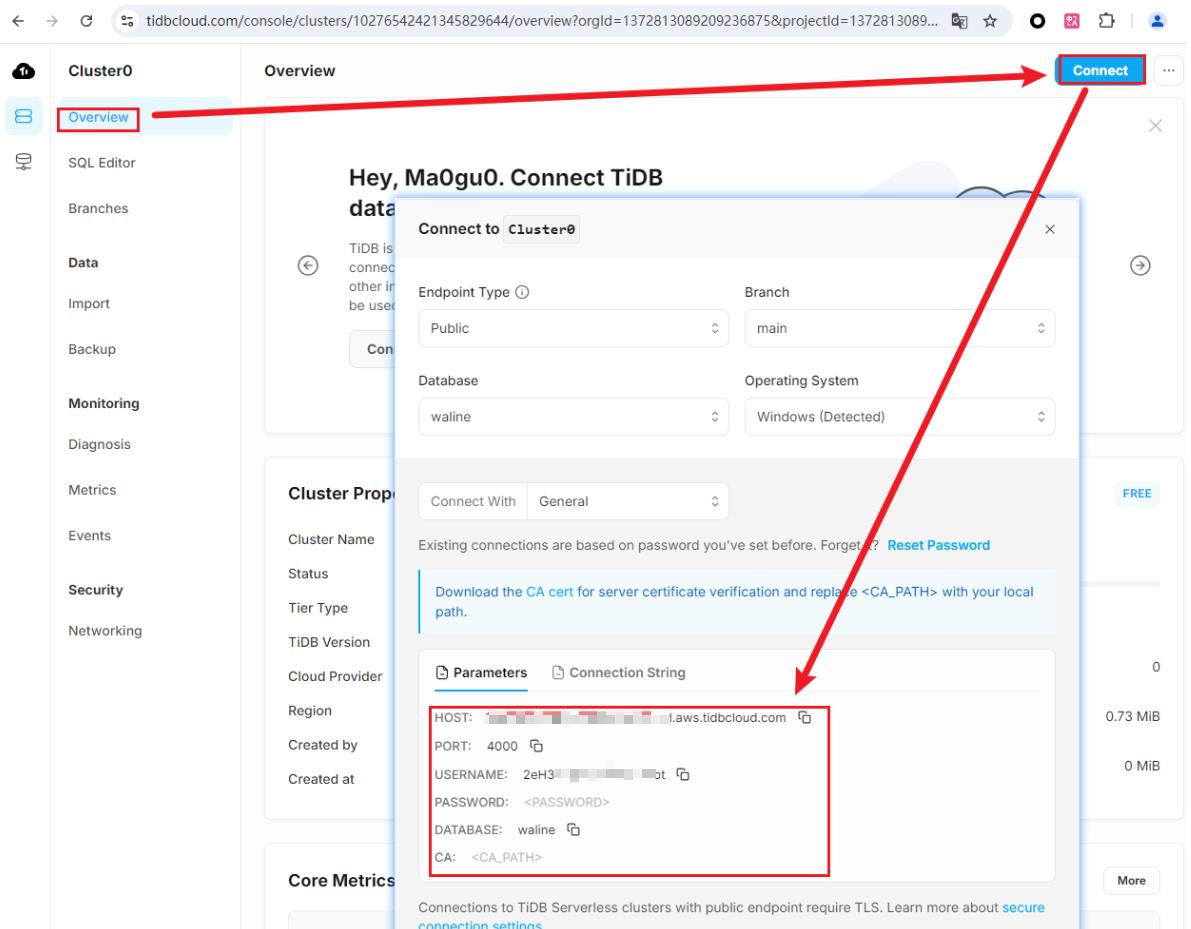Viewport: 1191px width, 929px height.
Task: Click the Reset Password link
Action: [x=938, y=545]
